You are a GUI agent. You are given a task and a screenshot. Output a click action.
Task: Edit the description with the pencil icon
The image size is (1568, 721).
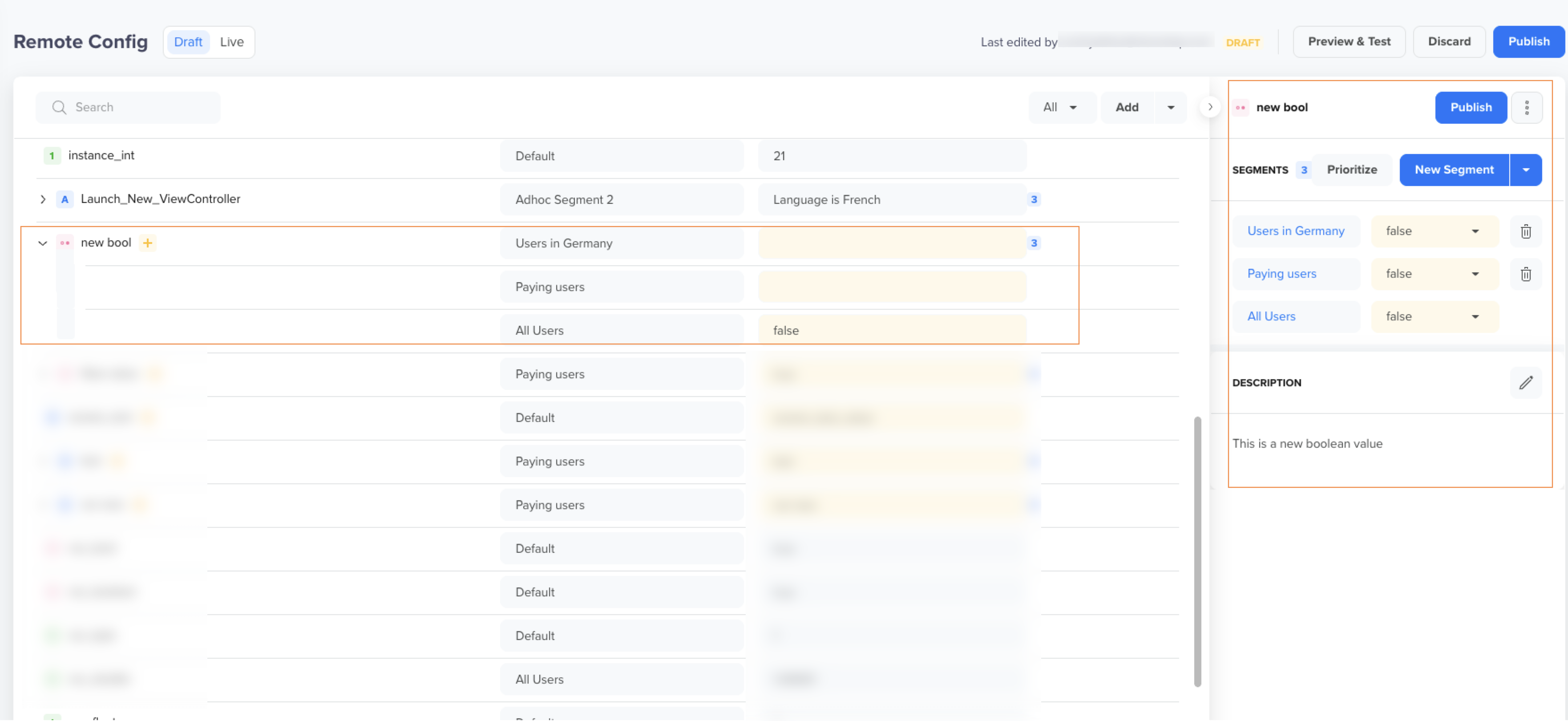(1525, 382)
